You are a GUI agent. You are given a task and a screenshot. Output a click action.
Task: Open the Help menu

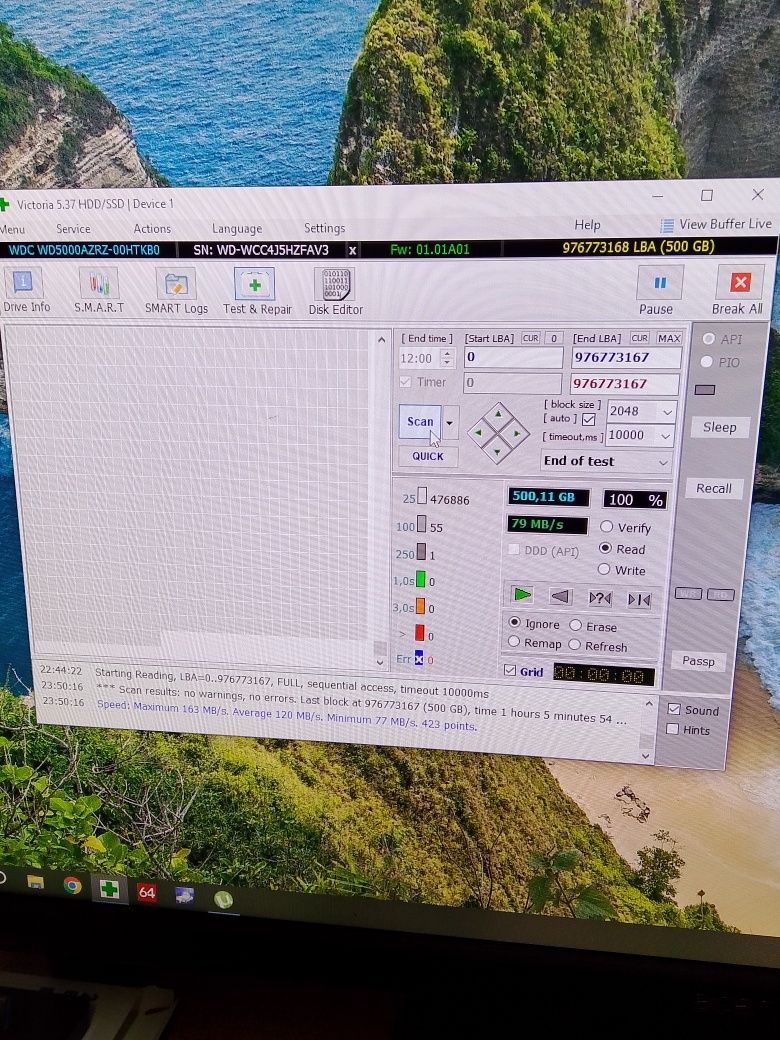click(587, 225)
